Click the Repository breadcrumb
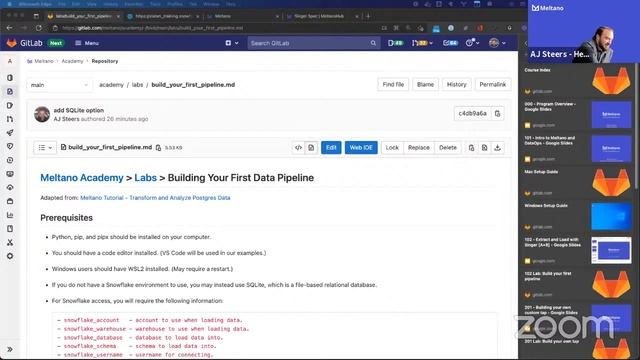 pyautogui.click(x=105, y=61)
